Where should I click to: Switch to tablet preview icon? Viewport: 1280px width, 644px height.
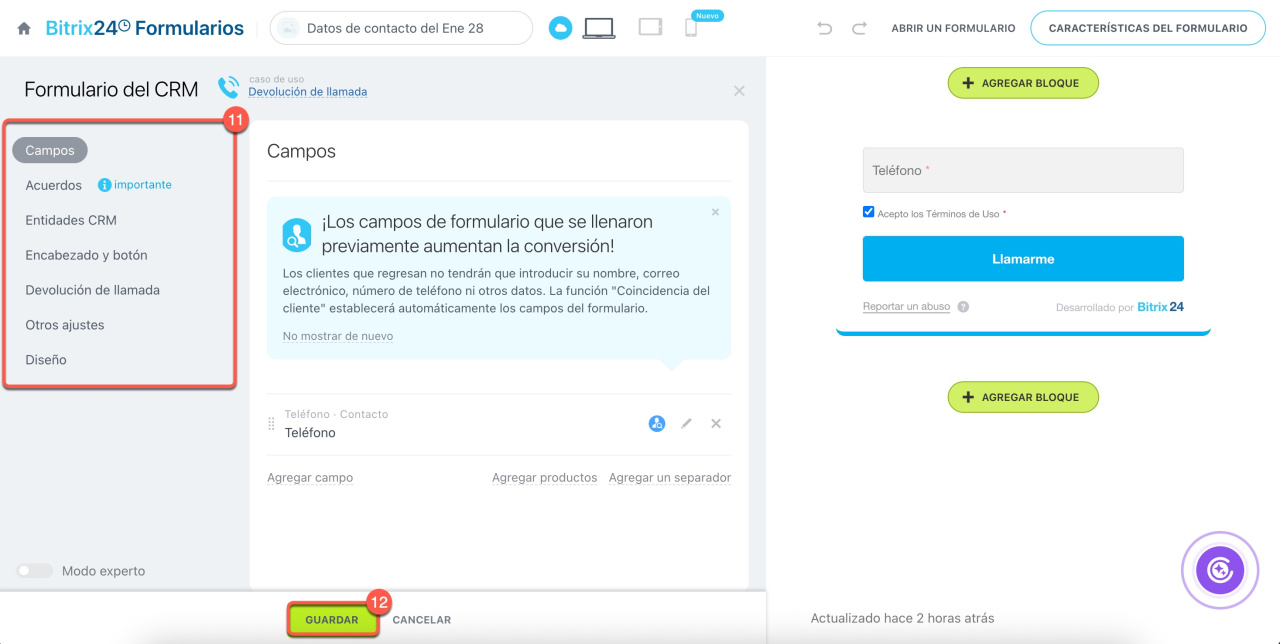(x=650, y=28)
